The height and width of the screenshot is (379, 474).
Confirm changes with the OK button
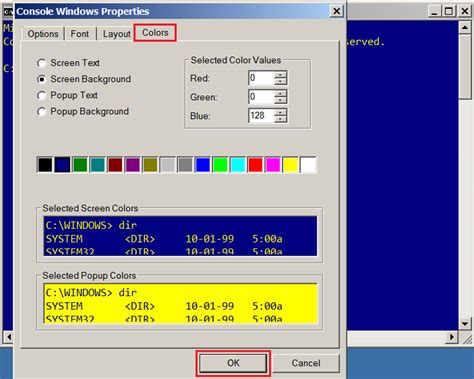[233, 363]
